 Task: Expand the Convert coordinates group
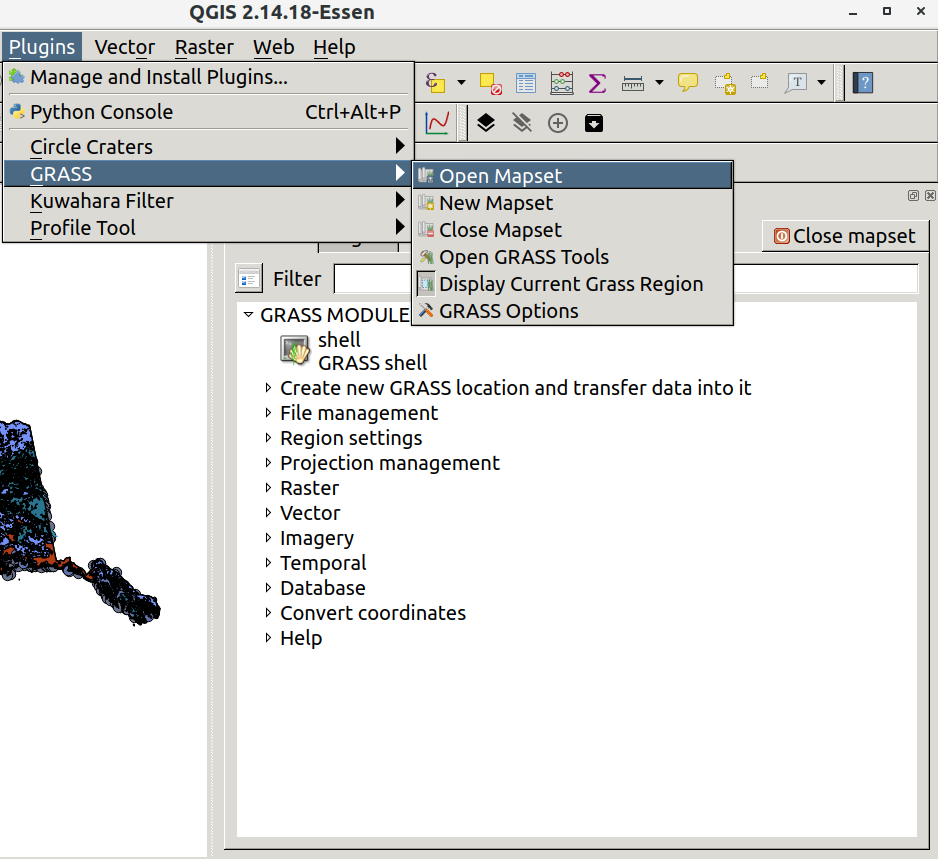[268, 613]
